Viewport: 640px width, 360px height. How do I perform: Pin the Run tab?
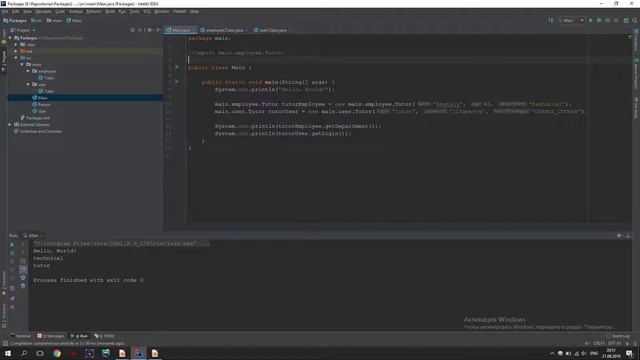pos(12,298)
